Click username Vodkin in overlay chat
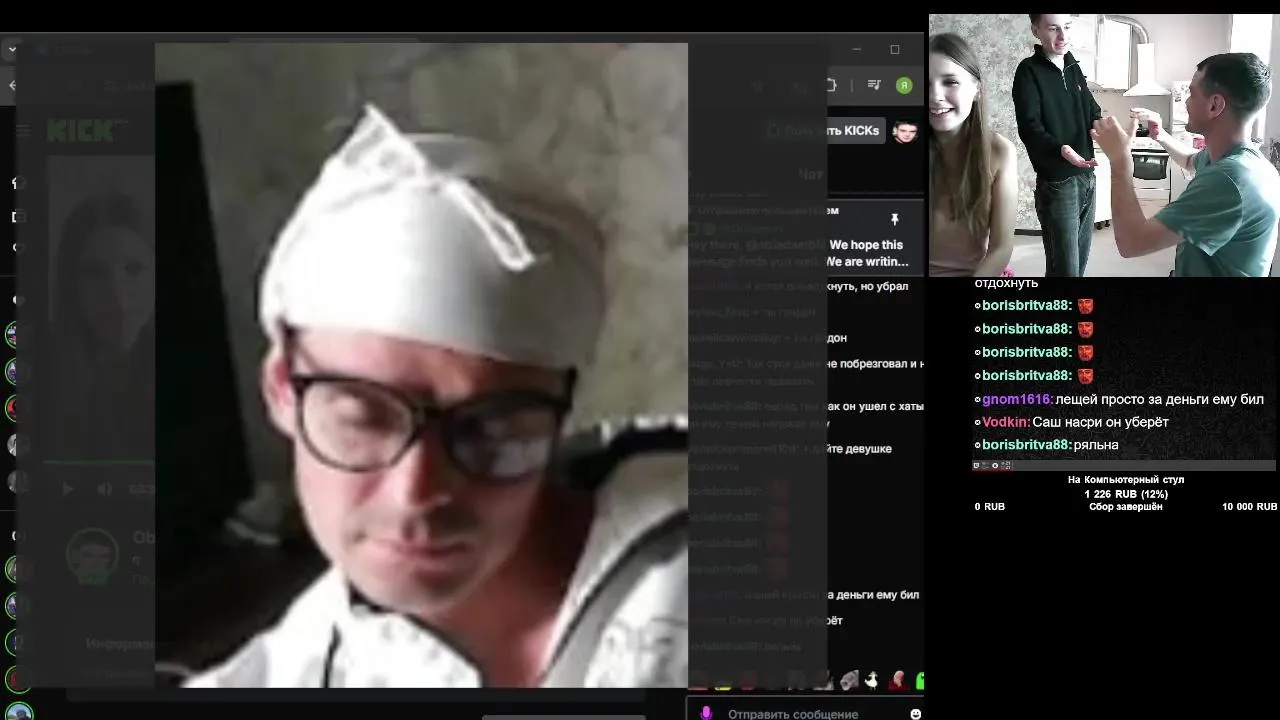 [1005, 422]
